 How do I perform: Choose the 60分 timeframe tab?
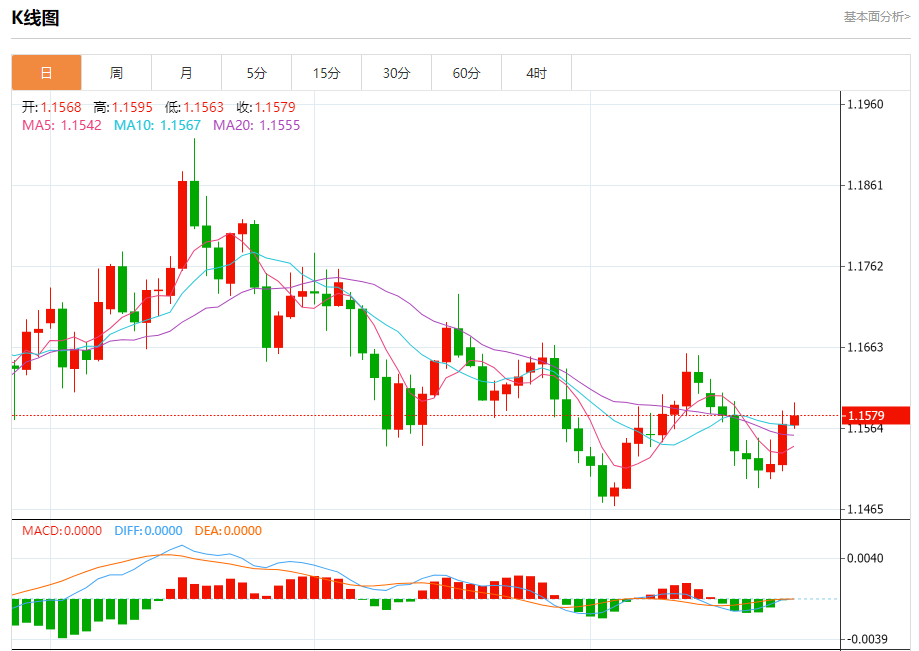coord(466,73)
